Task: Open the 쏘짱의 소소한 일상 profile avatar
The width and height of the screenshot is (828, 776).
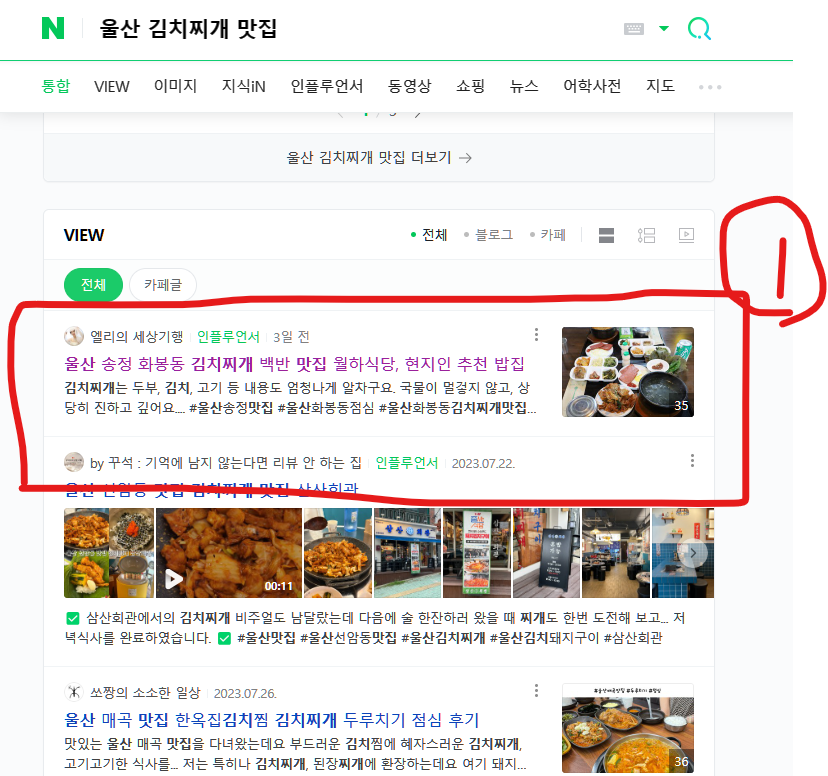Action: click(x=74, y=692)
